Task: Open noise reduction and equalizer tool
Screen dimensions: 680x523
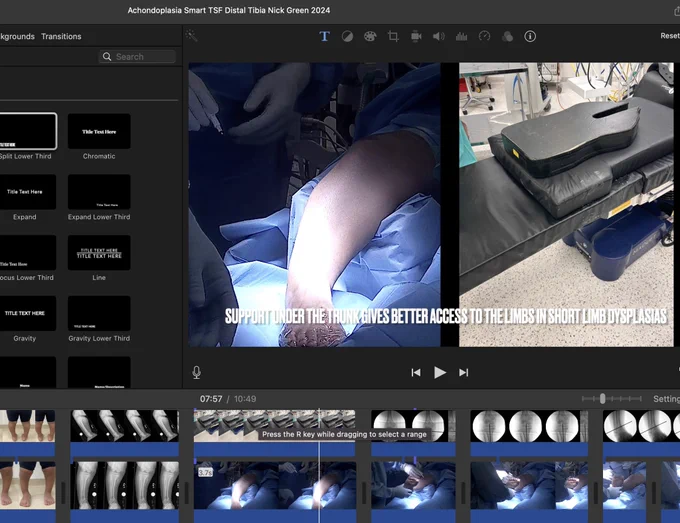Action: click(x=461, y=36)
